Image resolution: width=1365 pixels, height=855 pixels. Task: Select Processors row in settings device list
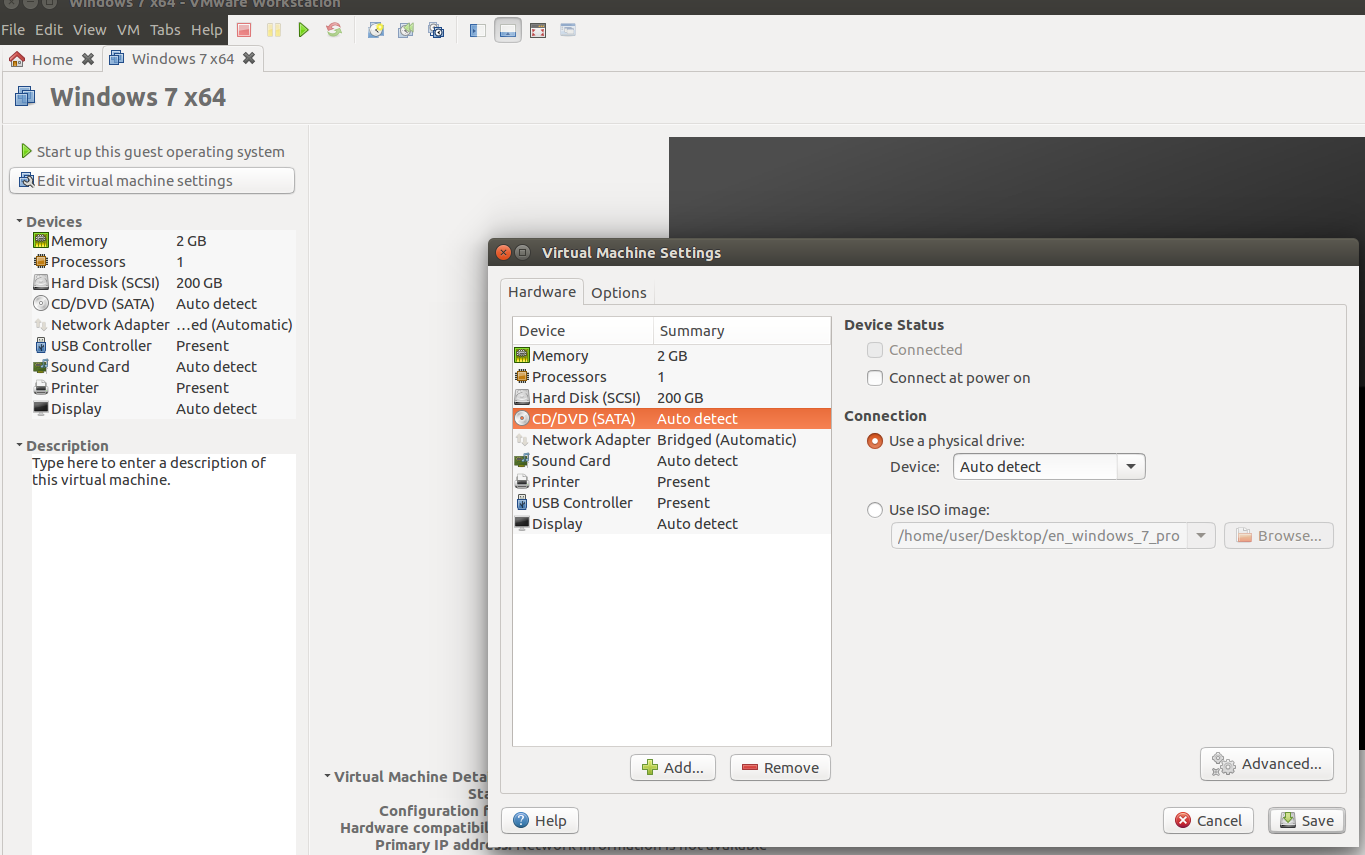click(671, 377)
